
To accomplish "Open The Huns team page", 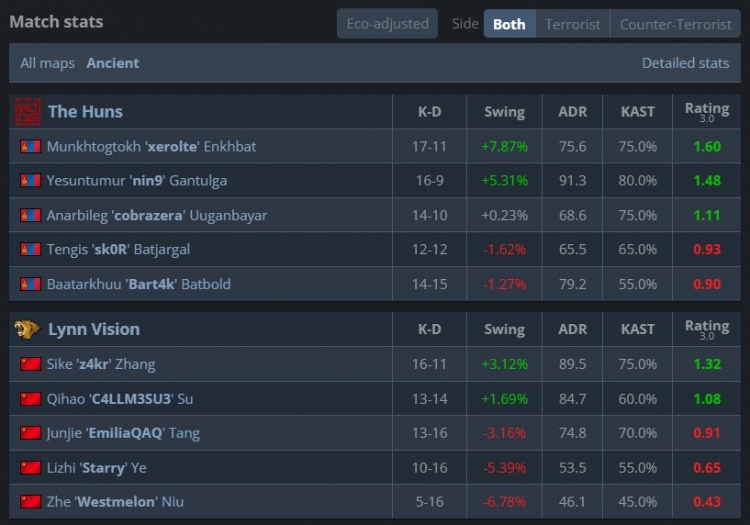I will click(x=85, y=111).
